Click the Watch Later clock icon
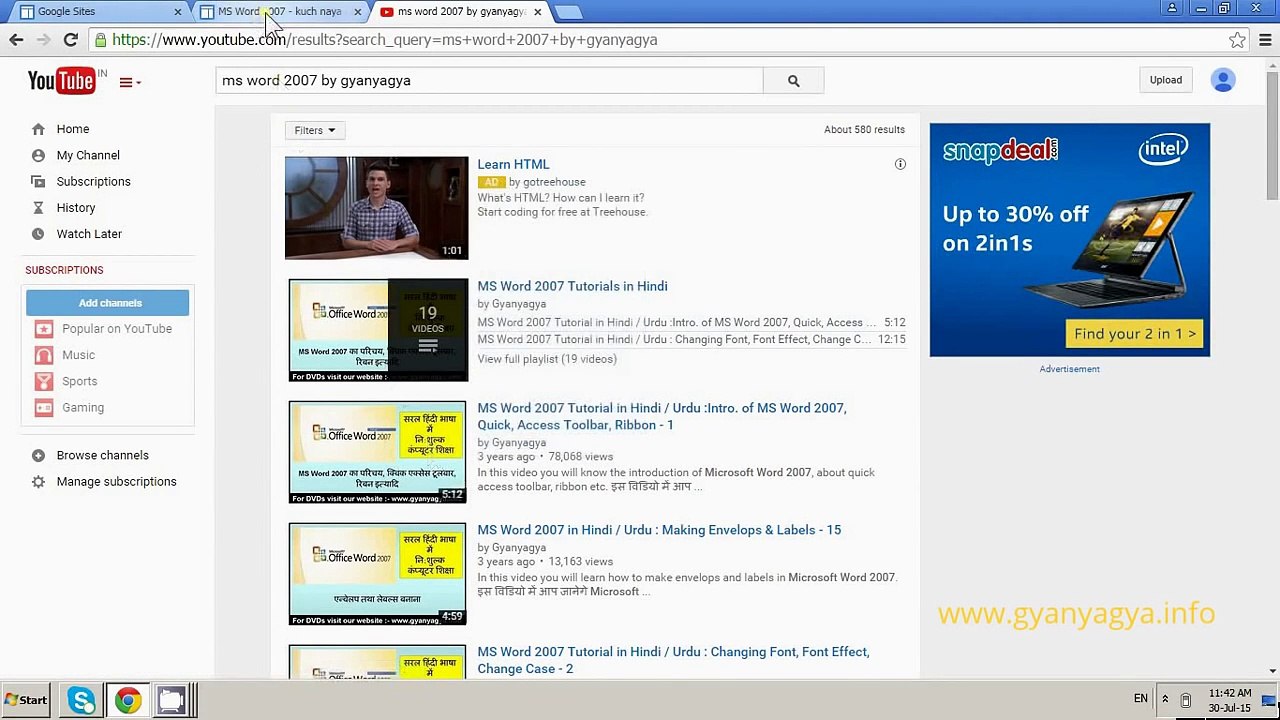The image size is (1280, 720). point(38,233)
